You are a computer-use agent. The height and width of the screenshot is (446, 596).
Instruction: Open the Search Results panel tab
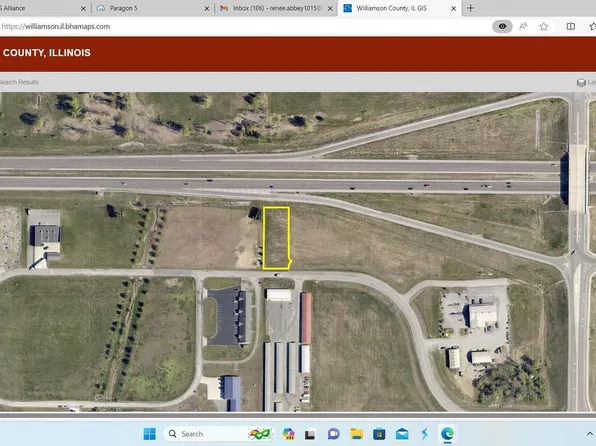coord(19,82)
